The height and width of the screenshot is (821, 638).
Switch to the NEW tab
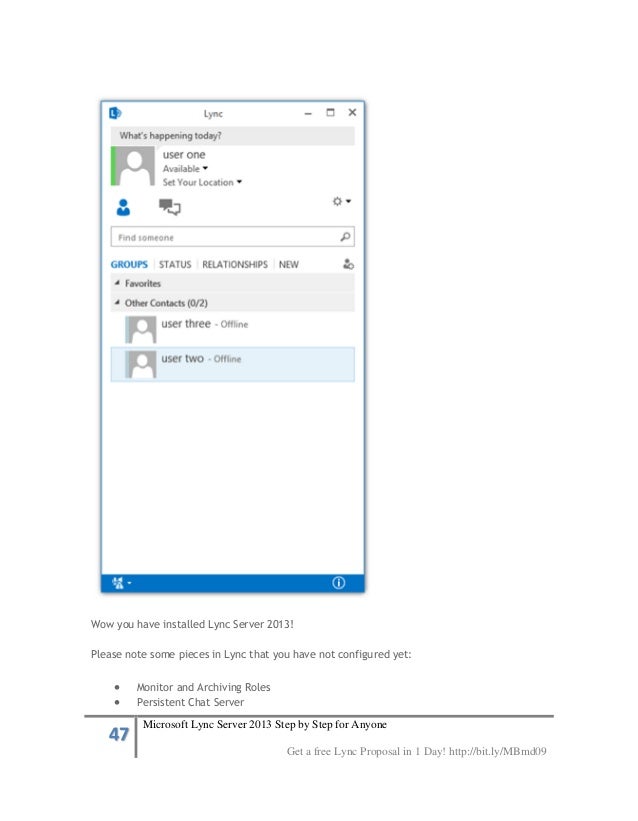[x=289, y=264]
